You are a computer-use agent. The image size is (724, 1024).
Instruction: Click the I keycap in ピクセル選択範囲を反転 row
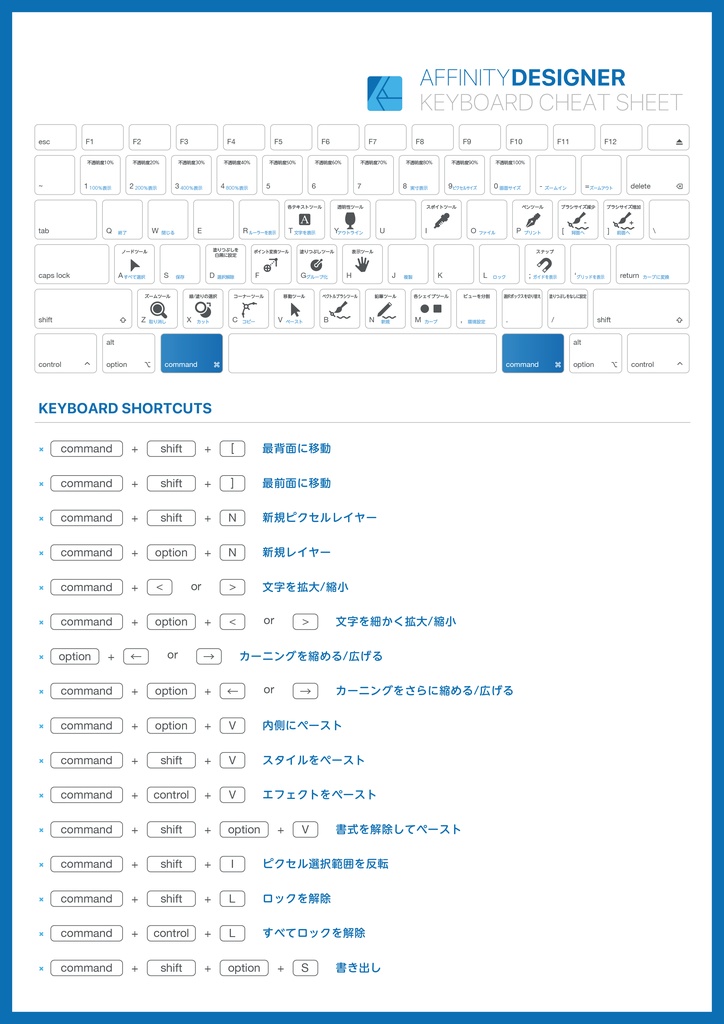232,864
